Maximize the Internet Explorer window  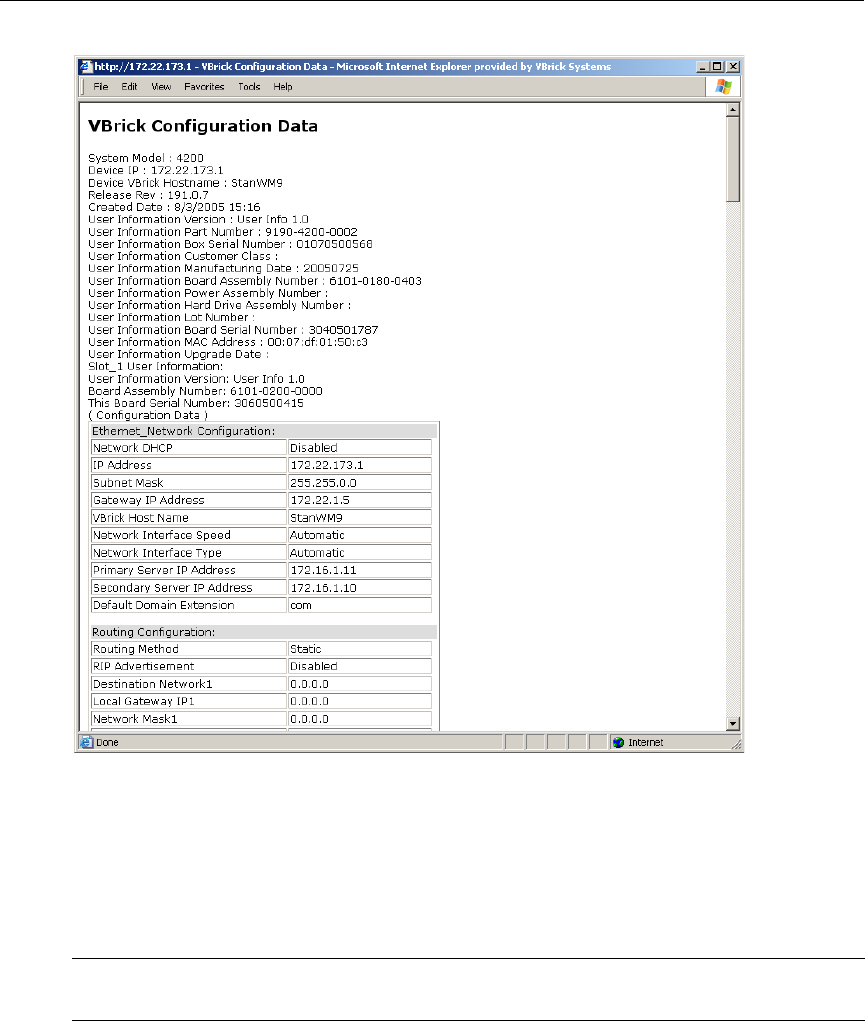pyautogui.click(x=717, y=66)
